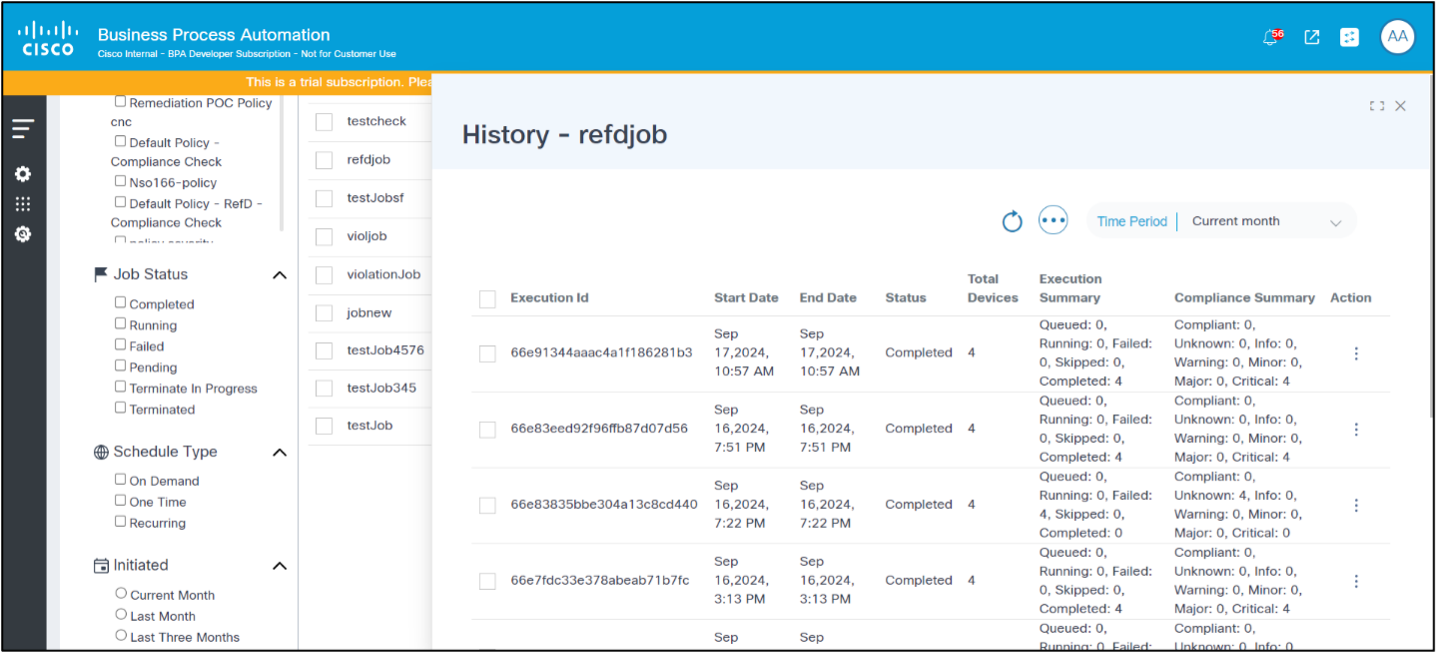Tick the checkbox for the testcheck job
Image resolution: width=1439 pixels, height=656 pixels.
pos(324,122)
